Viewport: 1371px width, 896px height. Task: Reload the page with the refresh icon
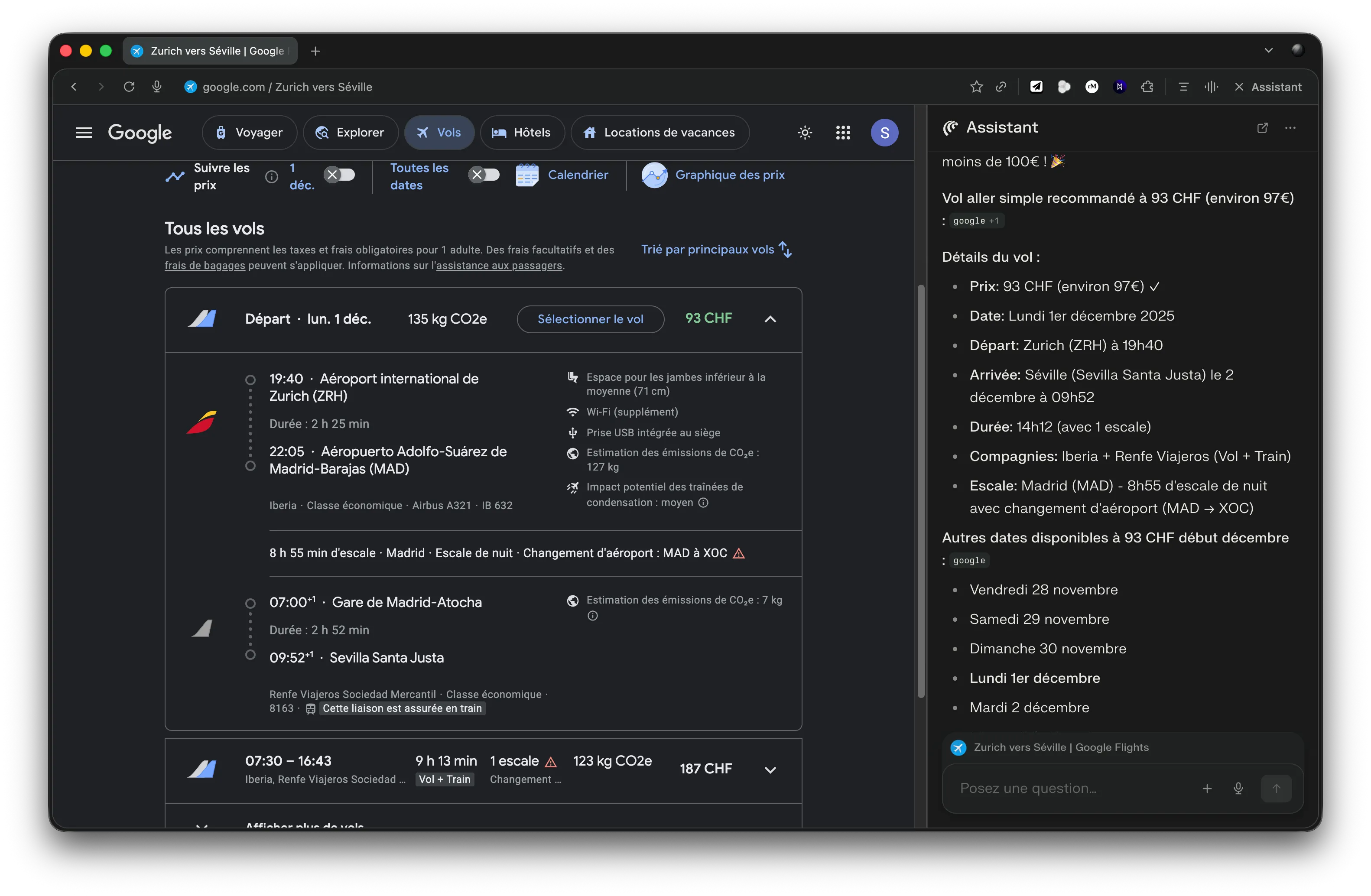pyautogui.click(x=129, y=87)
